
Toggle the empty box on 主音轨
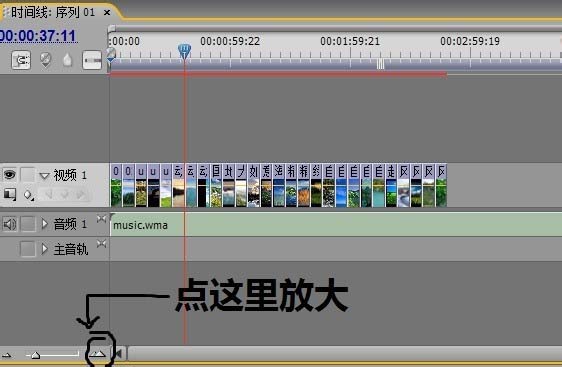tap(28, 249)
